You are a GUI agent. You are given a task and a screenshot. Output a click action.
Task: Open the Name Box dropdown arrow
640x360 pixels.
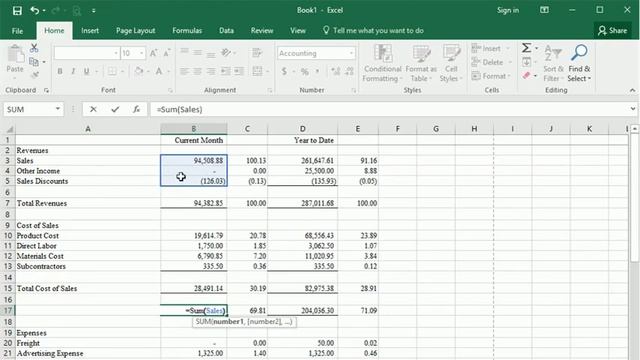tap(58, 109)
